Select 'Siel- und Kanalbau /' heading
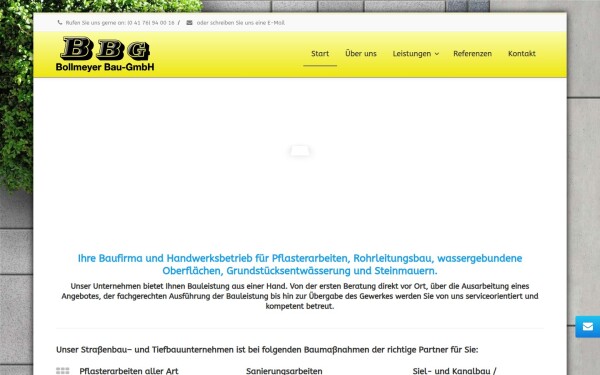This screenshot has width=600, height=375. tap(455, 371)
